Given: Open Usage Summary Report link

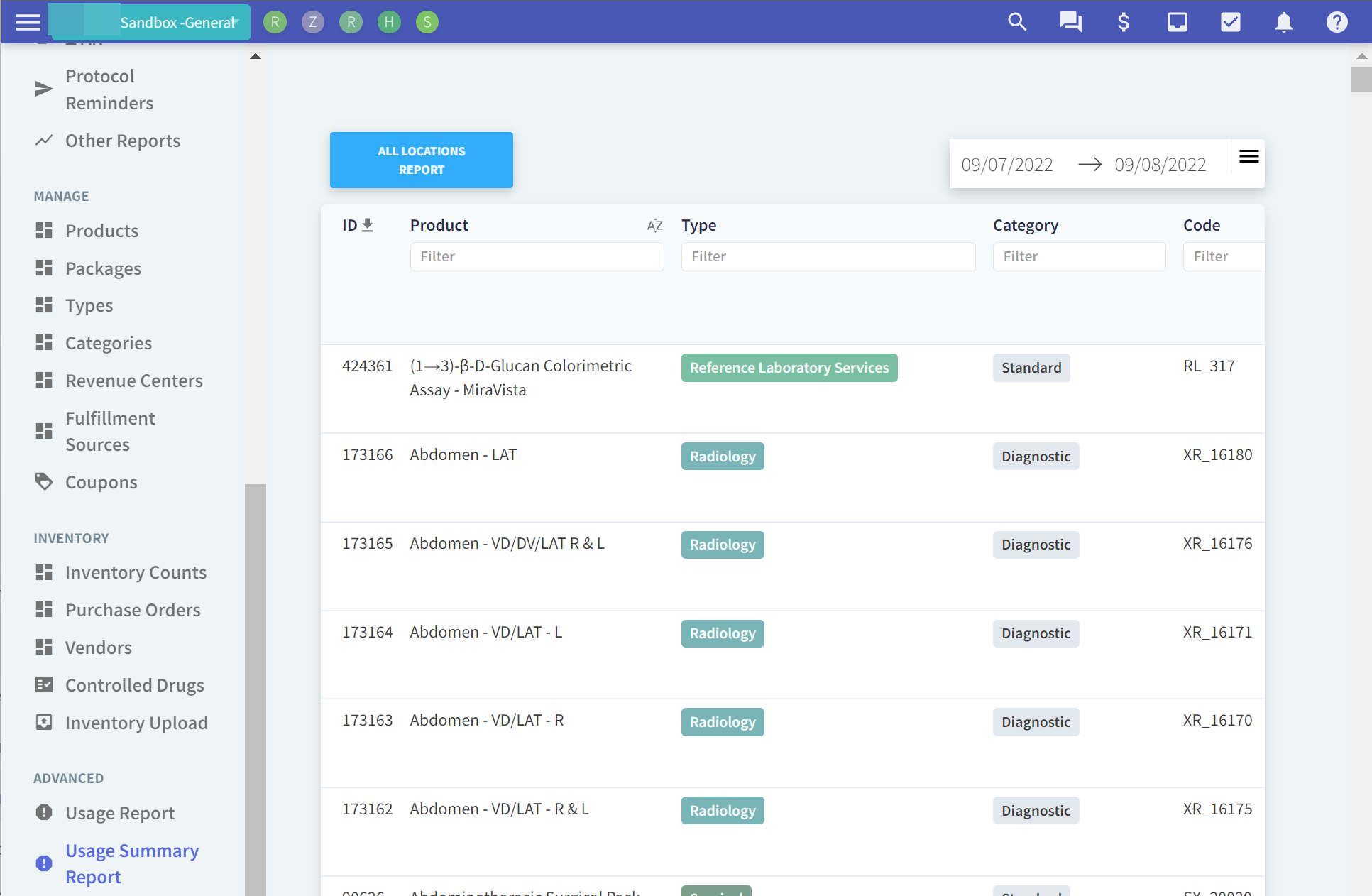Looking at the screenshot, I should [132, 863].
